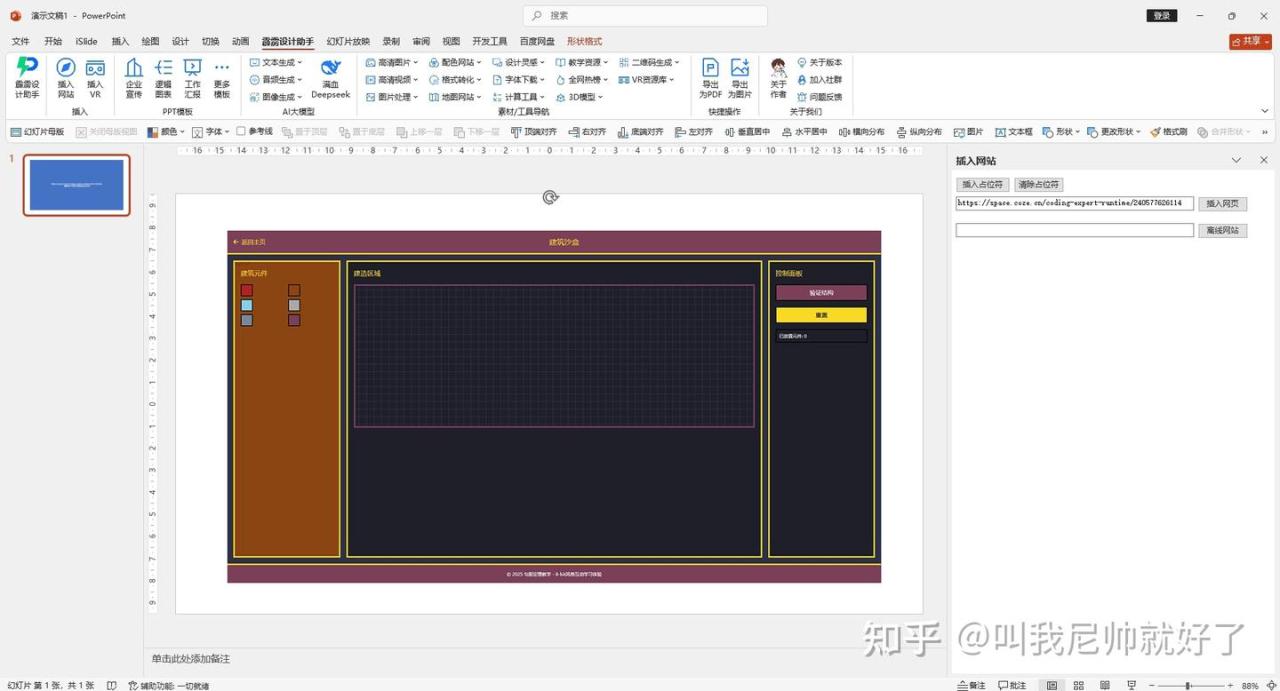1280x691 pixels.
Task: Click the 插入占位符 button
Action: [x=982, y=185]
